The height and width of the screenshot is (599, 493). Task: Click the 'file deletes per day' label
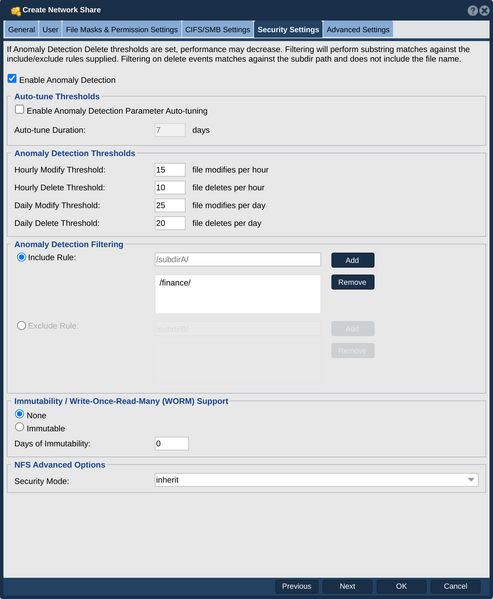point(226,223)
